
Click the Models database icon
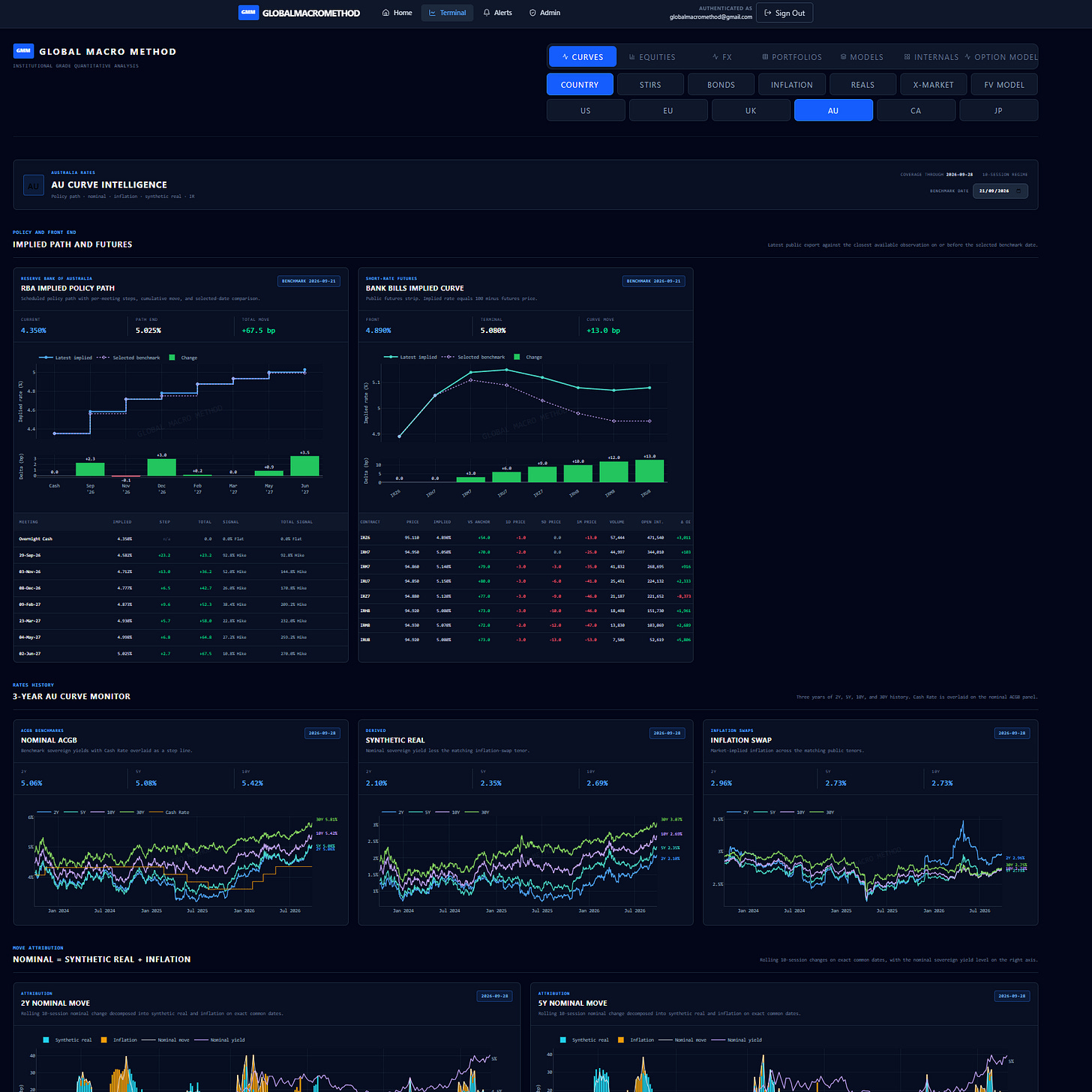843,57
